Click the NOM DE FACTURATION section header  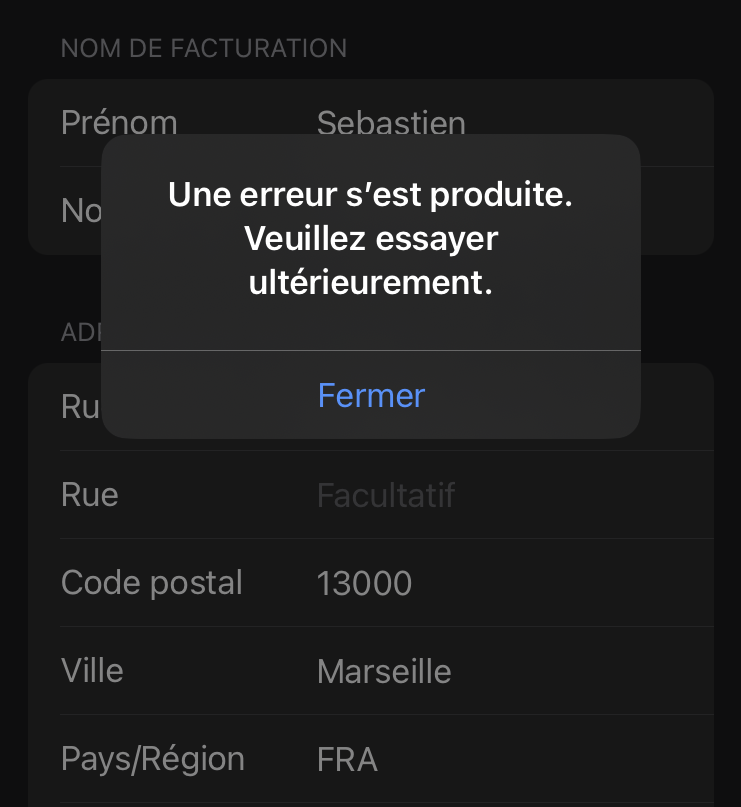204,48
